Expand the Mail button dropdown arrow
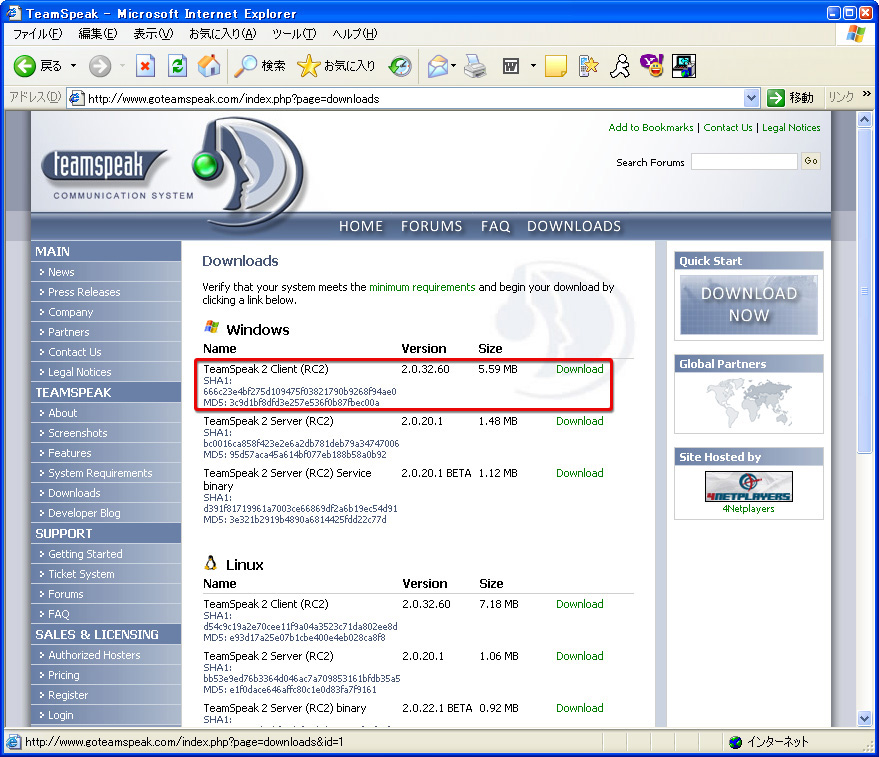Image resolution: width=879 pixels, height=757 pixels. [x=454, y=66]
